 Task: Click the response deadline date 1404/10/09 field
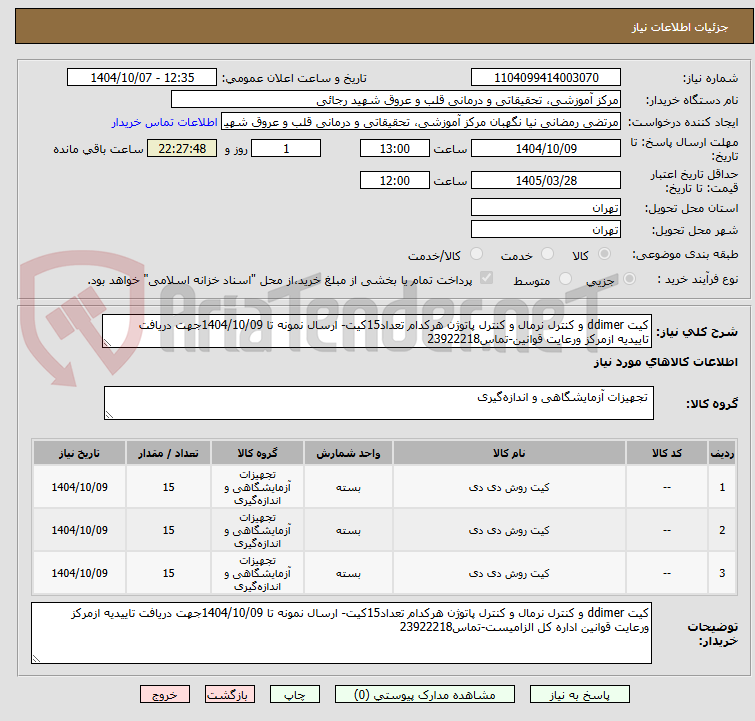click(546, 148)
